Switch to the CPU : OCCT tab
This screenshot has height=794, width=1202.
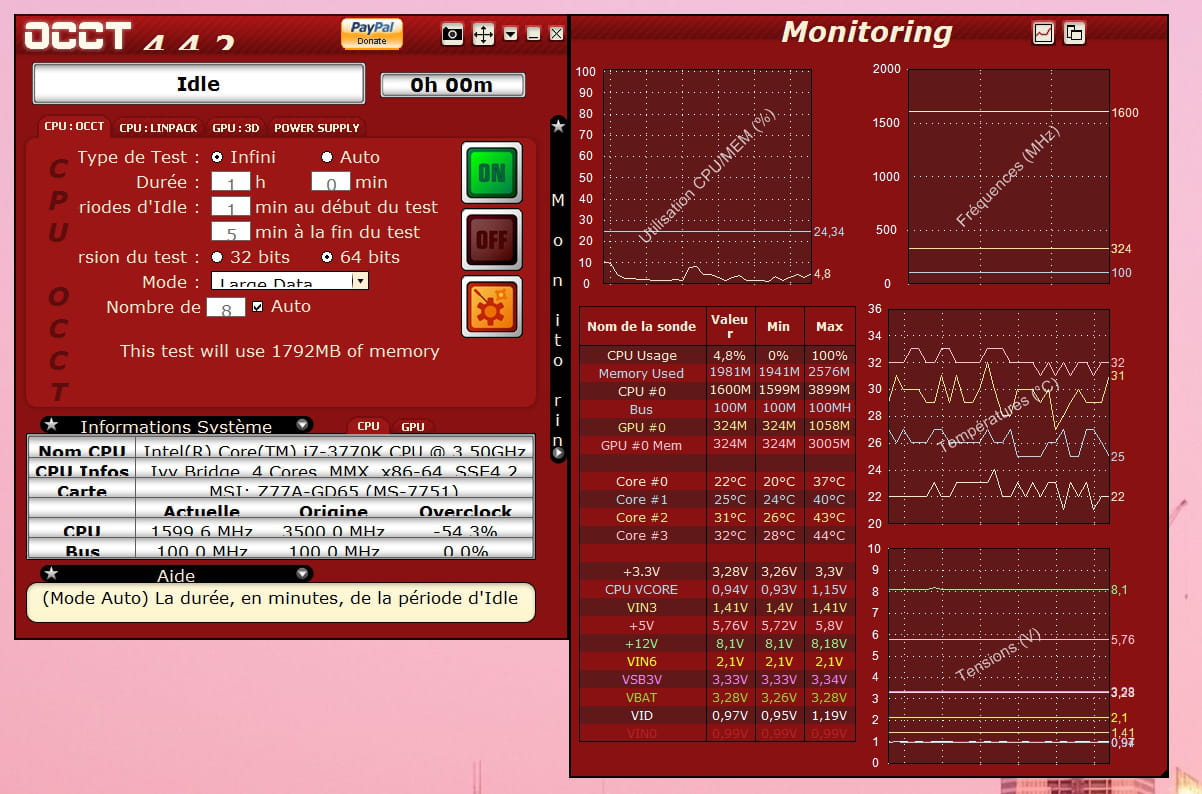pos(74,127)
